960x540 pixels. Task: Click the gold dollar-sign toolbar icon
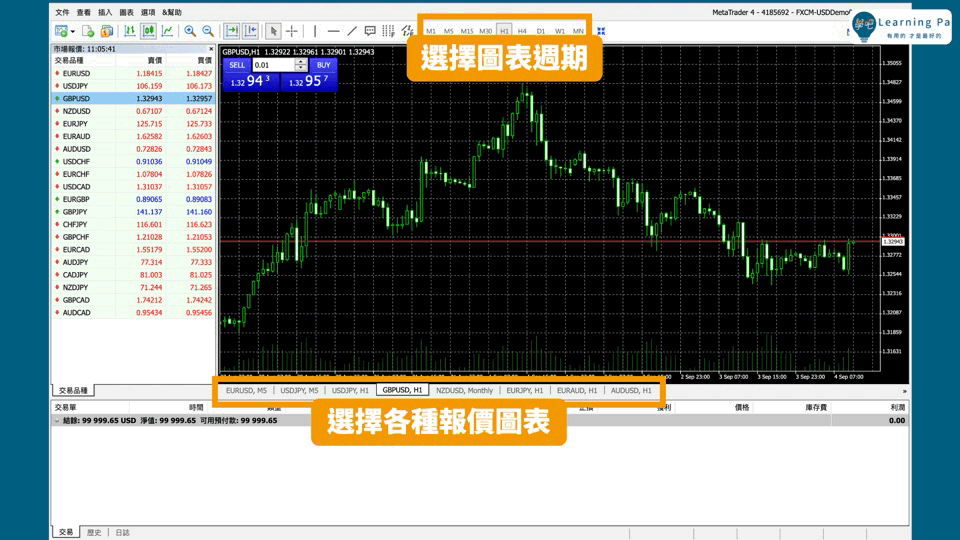pos(107,31)
